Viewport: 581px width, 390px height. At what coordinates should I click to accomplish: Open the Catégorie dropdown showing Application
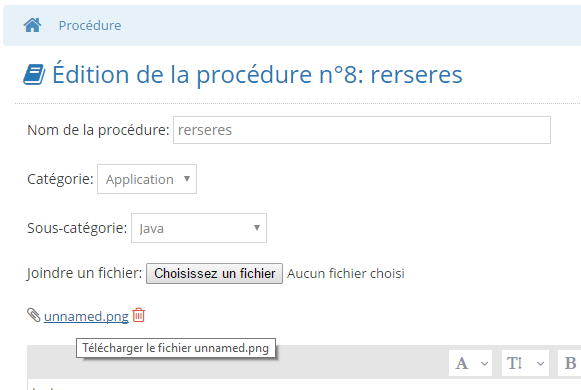point(147,179)
